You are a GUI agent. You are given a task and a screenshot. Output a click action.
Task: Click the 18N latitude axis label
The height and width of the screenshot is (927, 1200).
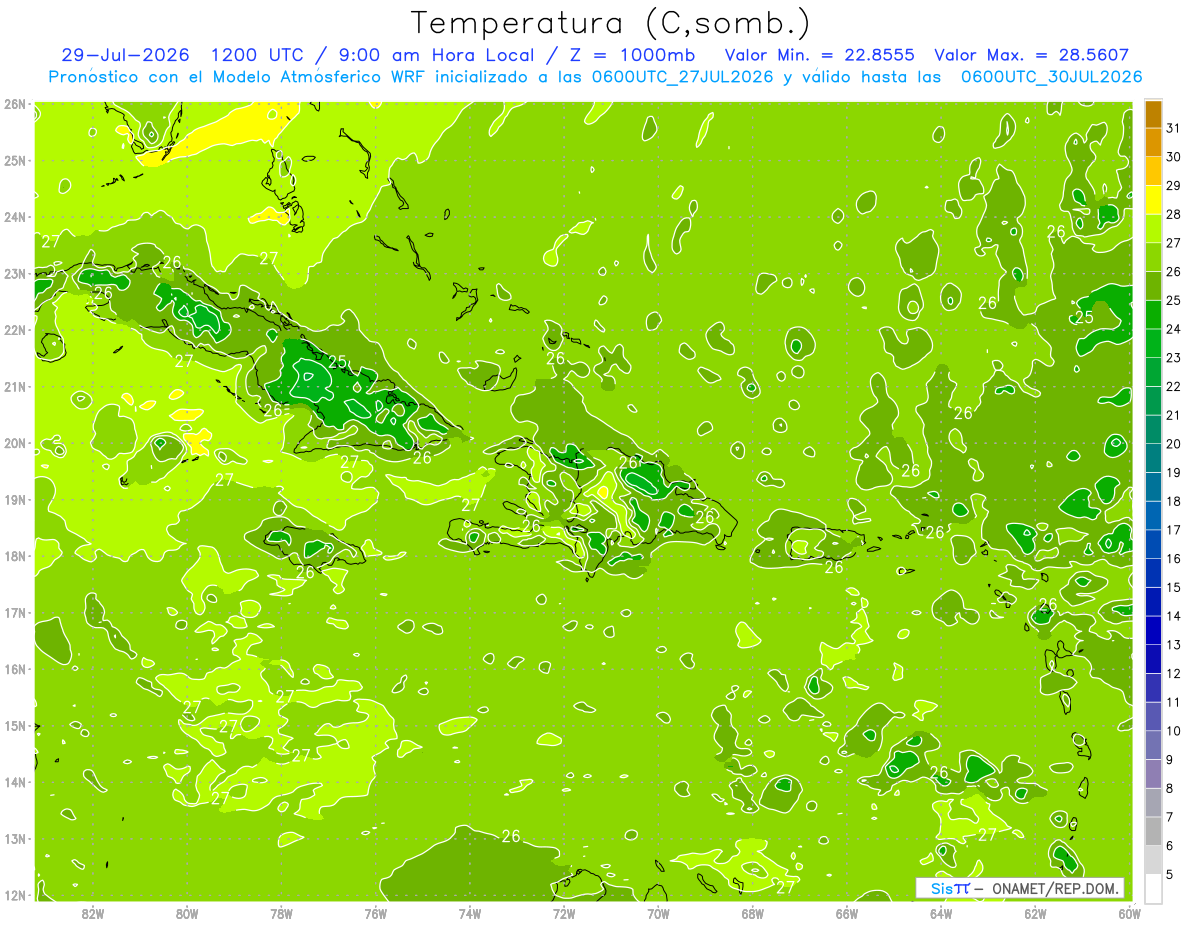(x=14, y=556)
